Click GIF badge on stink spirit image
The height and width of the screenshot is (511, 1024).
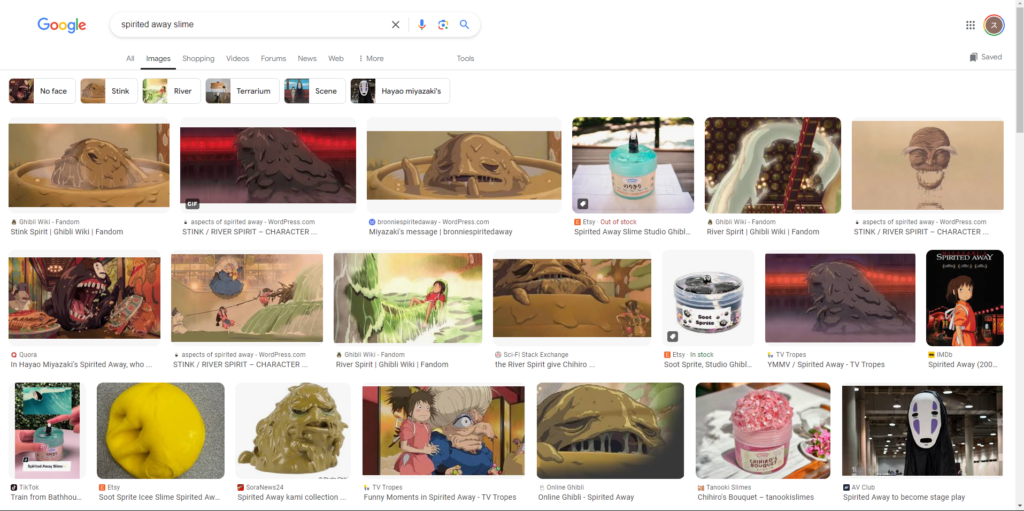tap(192, 204)
